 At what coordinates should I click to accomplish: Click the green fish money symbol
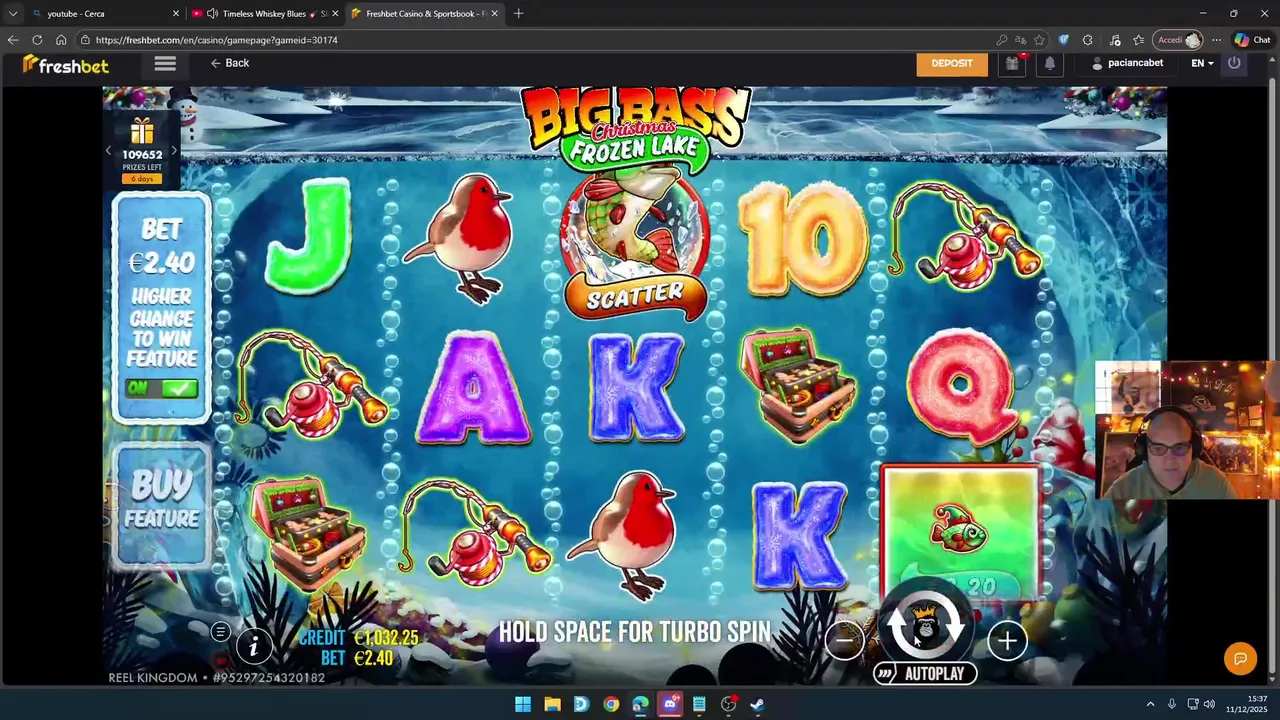(x=960, y=532)
